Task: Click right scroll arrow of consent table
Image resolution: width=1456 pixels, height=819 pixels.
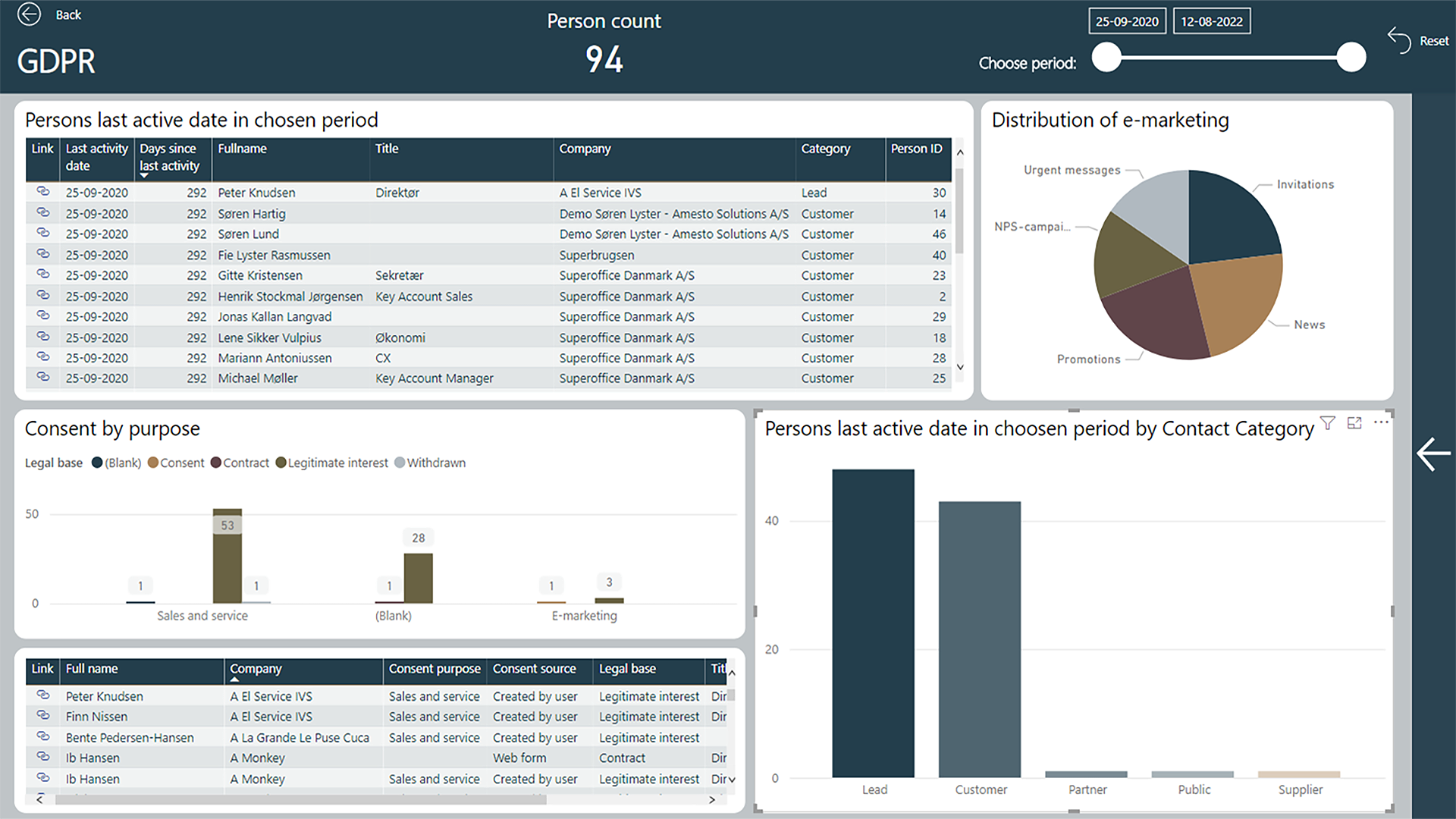Action: click(711, 799)
